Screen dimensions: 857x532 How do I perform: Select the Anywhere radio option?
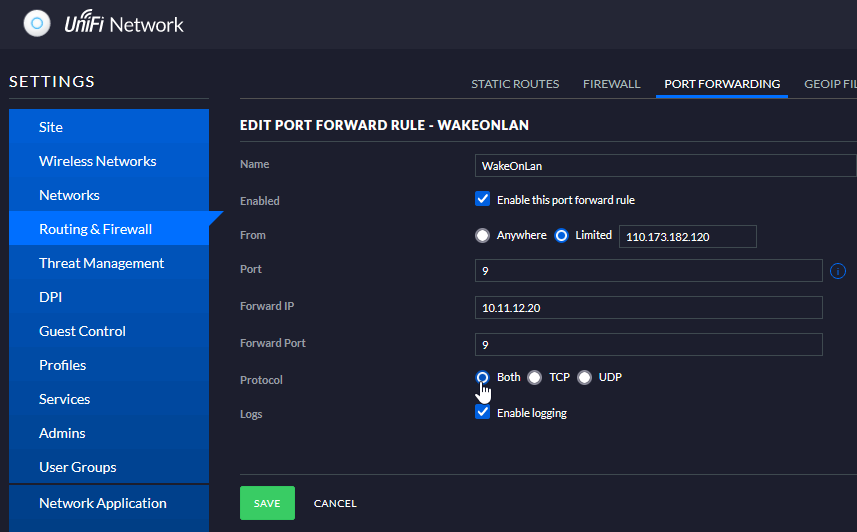[482, 235]
